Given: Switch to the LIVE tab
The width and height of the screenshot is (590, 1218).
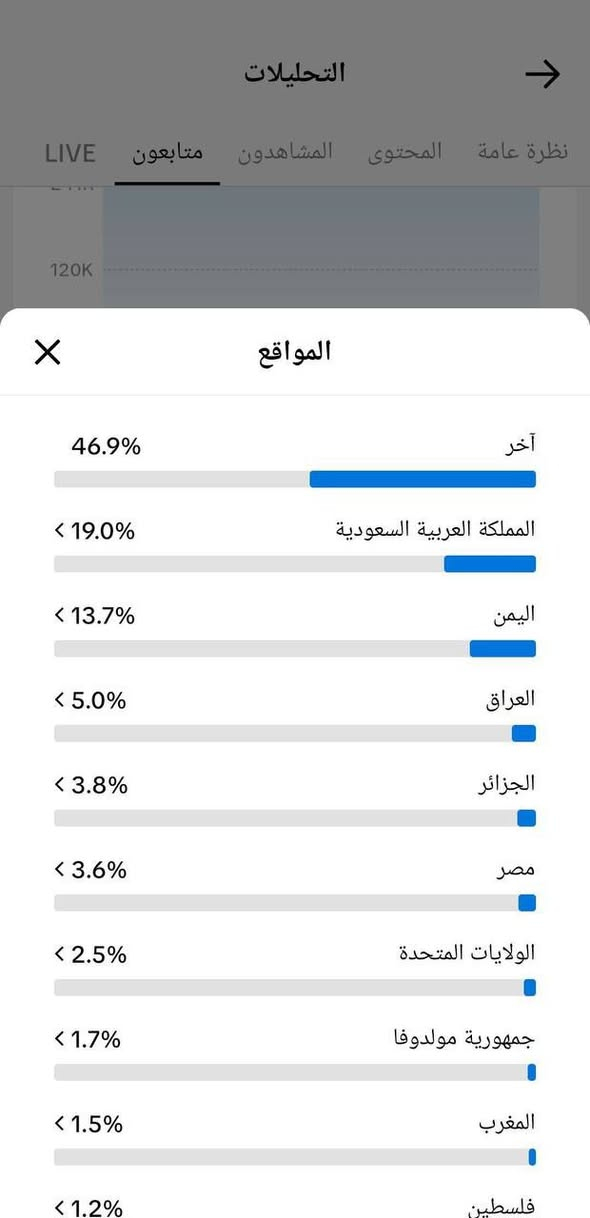Looking at the screenshot, I should coord(69,151).
